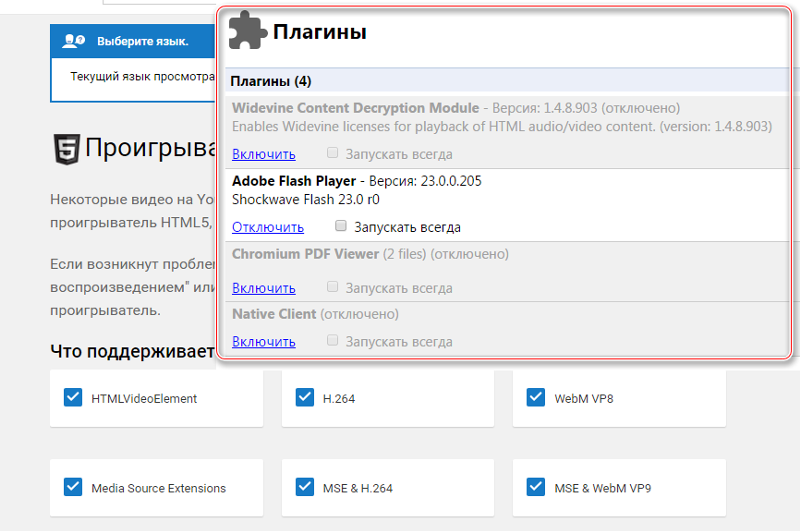
Task: Select 'Adobe Flash Player' plugin name
Action: click(294, 181)
